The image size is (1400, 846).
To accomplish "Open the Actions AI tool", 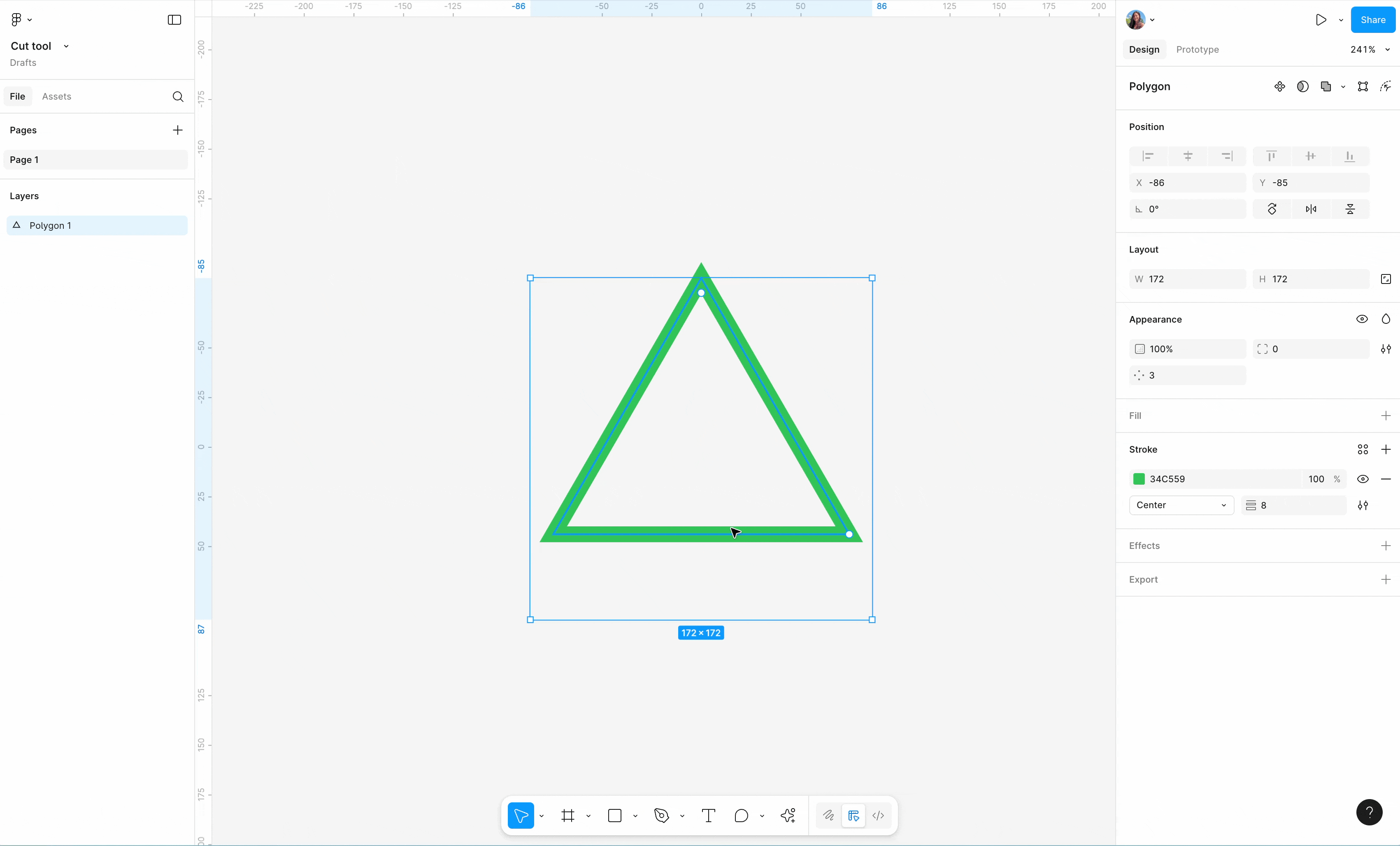I will pyautogui.click(x=788, y=816).
